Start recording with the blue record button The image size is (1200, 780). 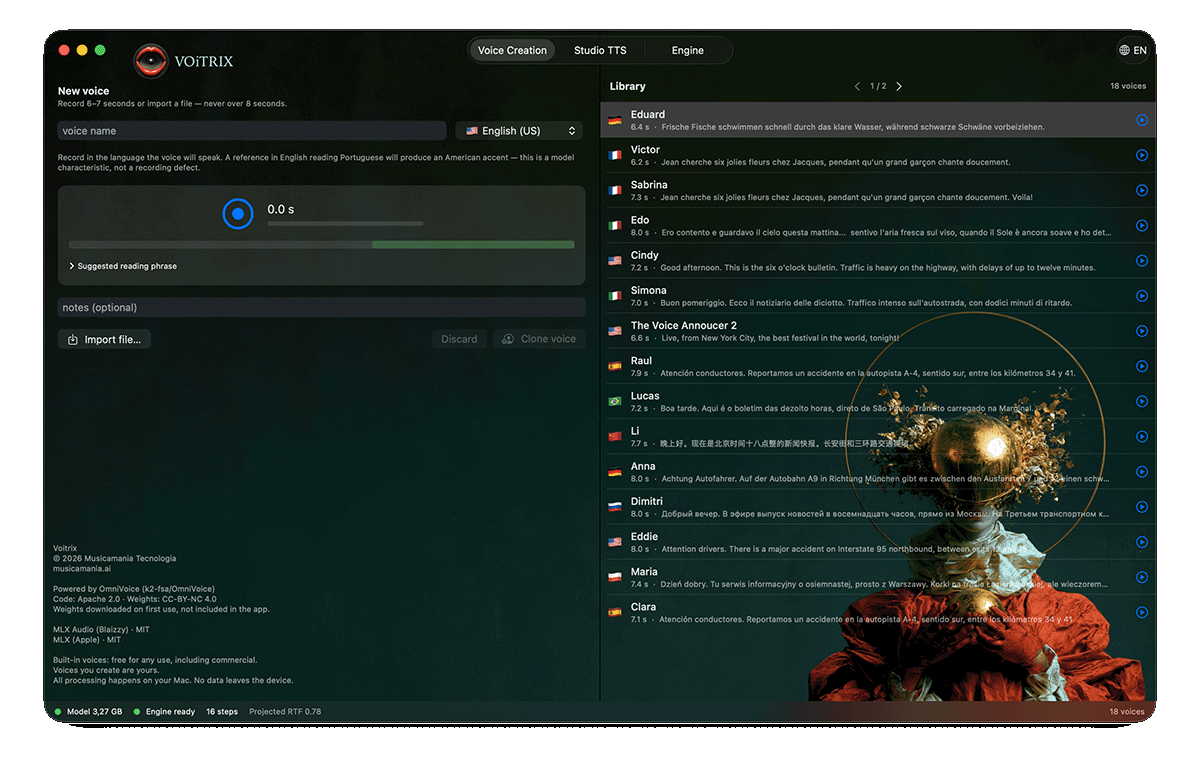238,213
